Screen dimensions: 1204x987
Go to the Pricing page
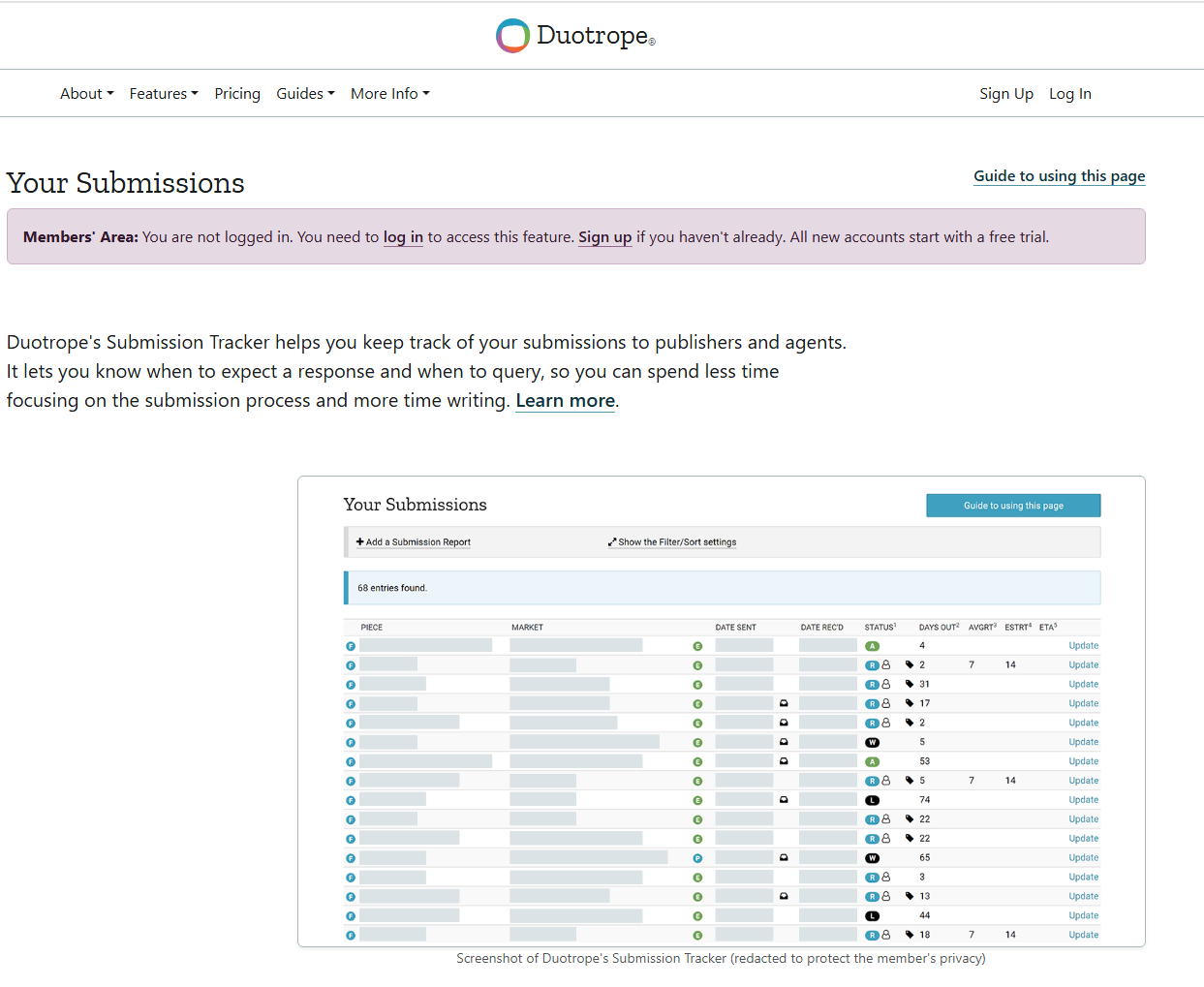[237, 94]
